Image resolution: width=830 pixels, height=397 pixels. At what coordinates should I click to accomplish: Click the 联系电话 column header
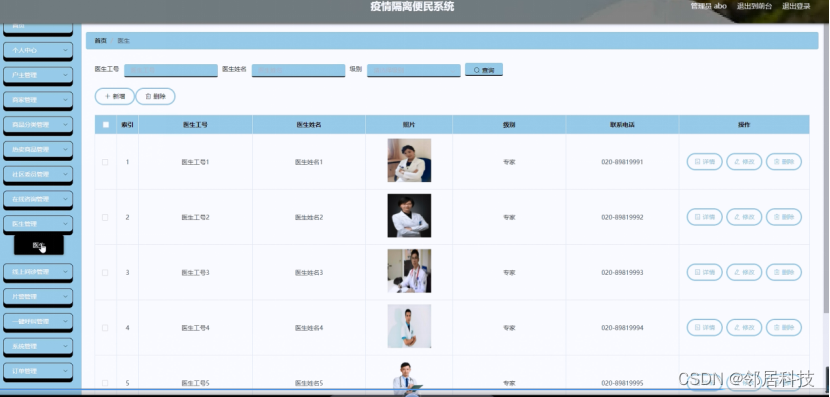pyautogui.click(x=622, y=125)
